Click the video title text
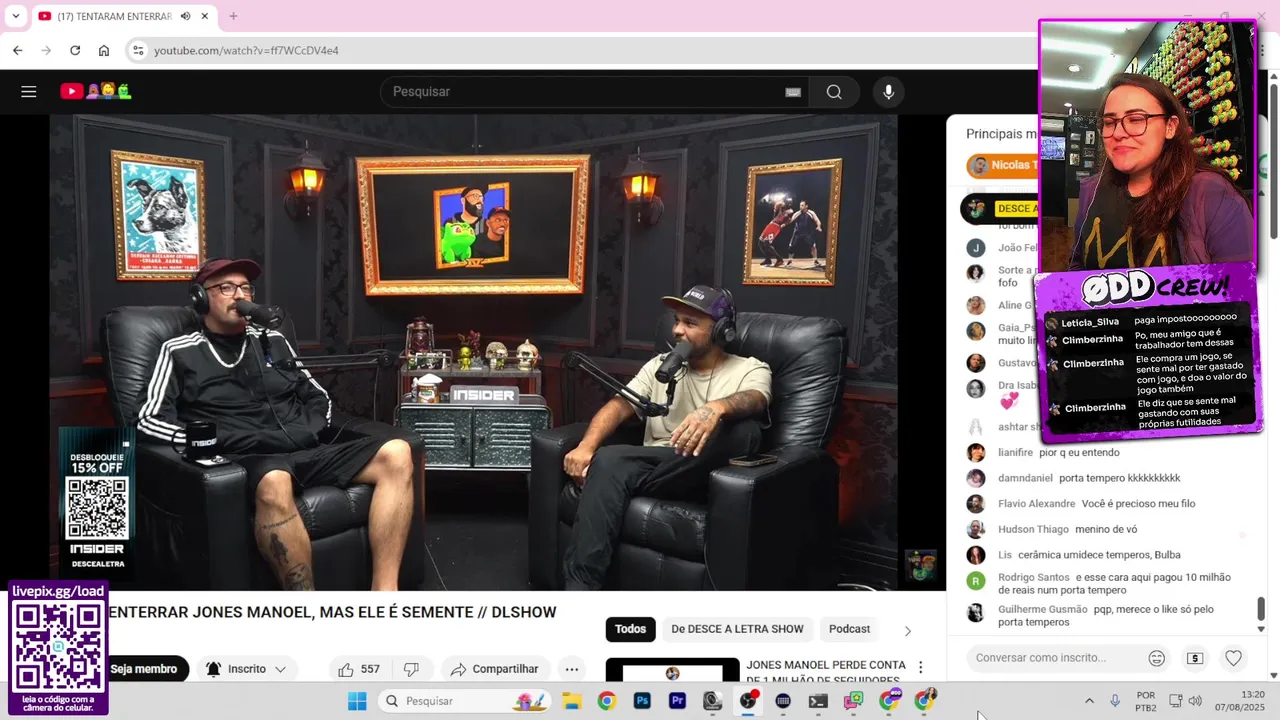 332,612
